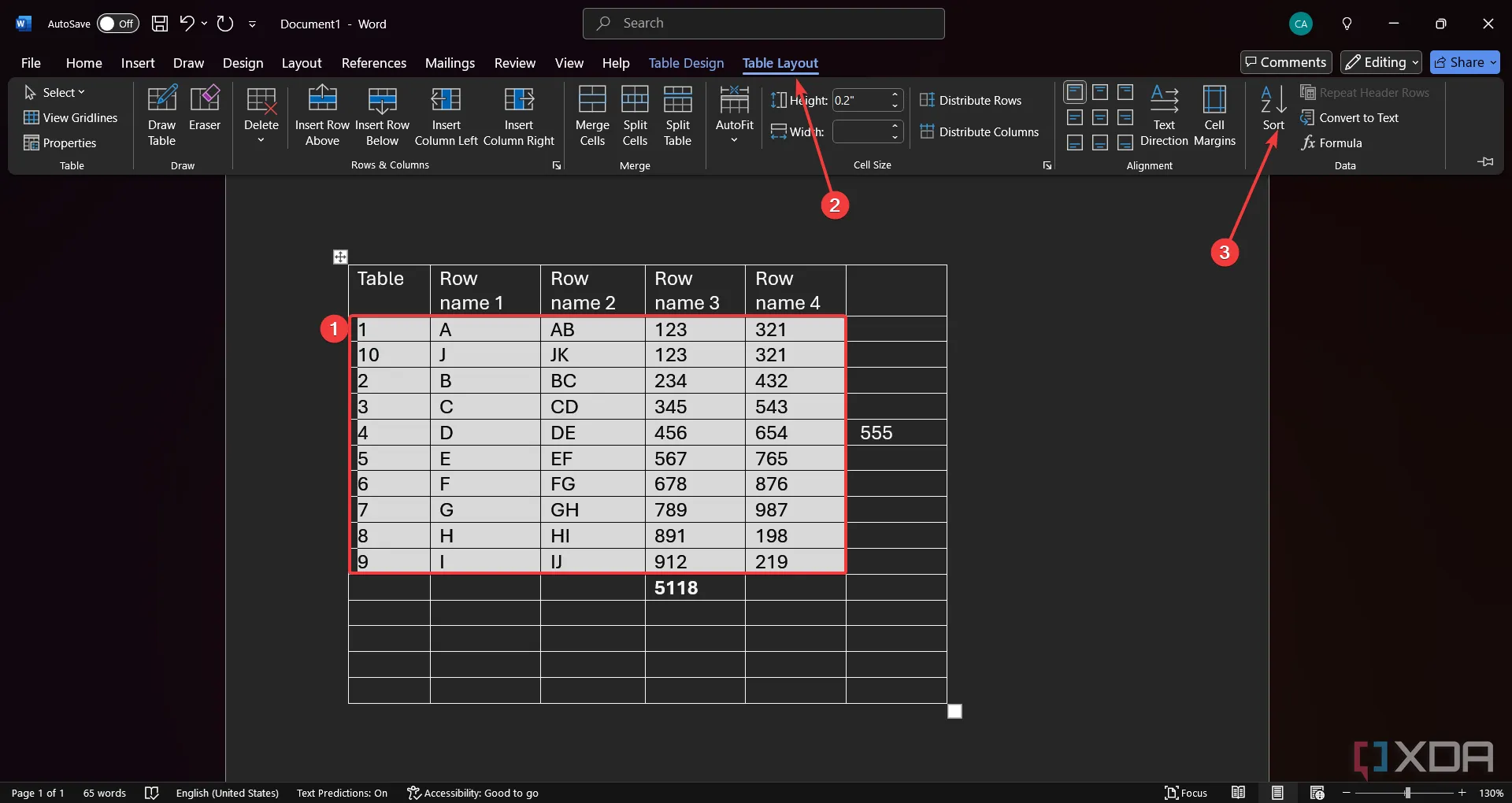Select Align Center alignment

[1100, 117]
